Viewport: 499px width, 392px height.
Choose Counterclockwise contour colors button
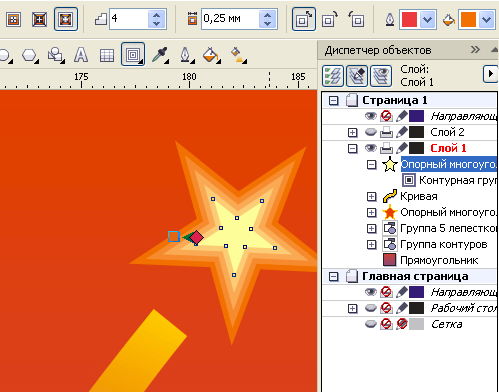(355, 19)
